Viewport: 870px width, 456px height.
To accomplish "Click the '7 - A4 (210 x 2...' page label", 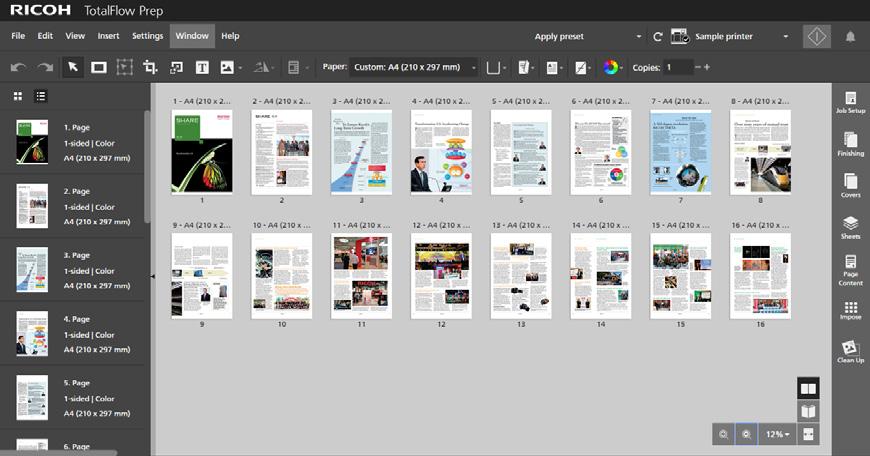I will tap(680, 101).
